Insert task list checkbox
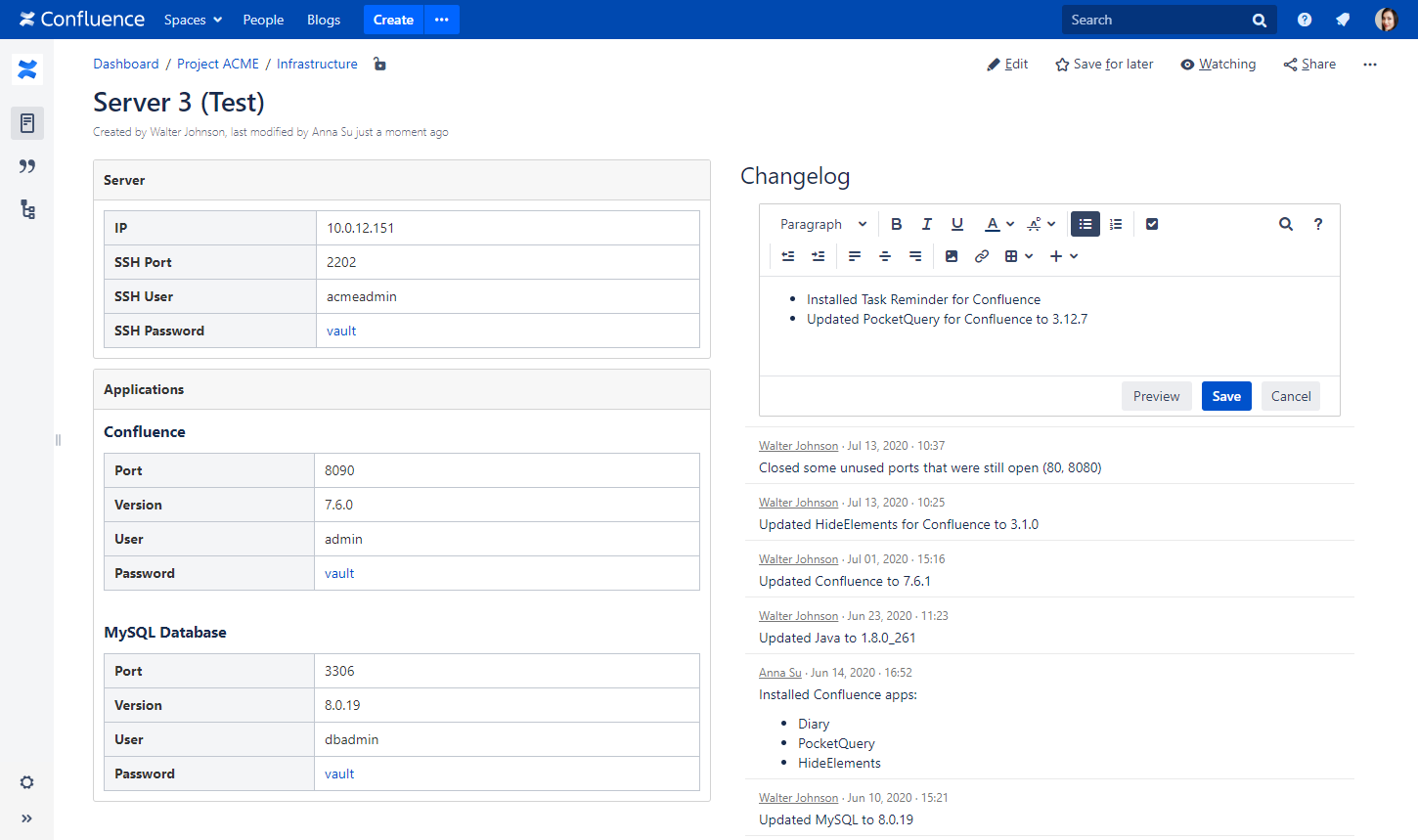The width and height of the screenshot is (1418, 840). pyautogui.click(x=1152, y=224)
